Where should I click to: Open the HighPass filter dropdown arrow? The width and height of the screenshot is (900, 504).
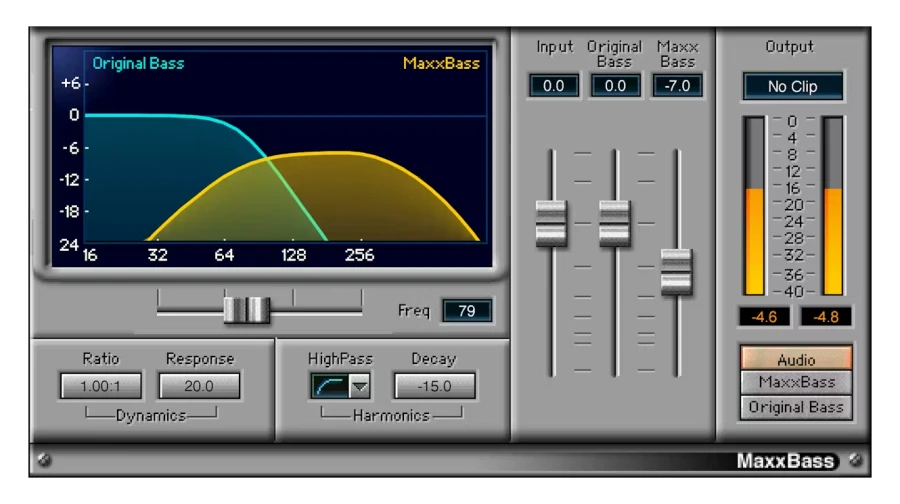pos(360,386)
